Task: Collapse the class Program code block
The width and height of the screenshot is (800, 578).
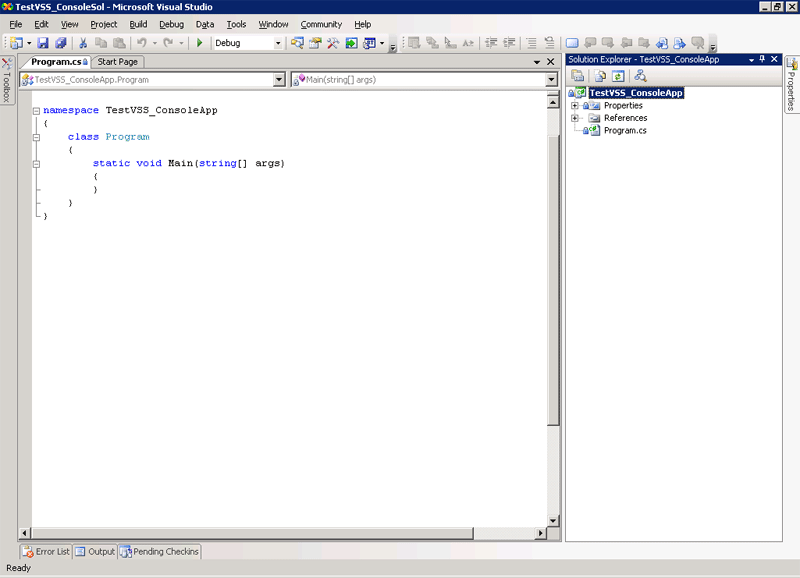Action: pos(36,137)
